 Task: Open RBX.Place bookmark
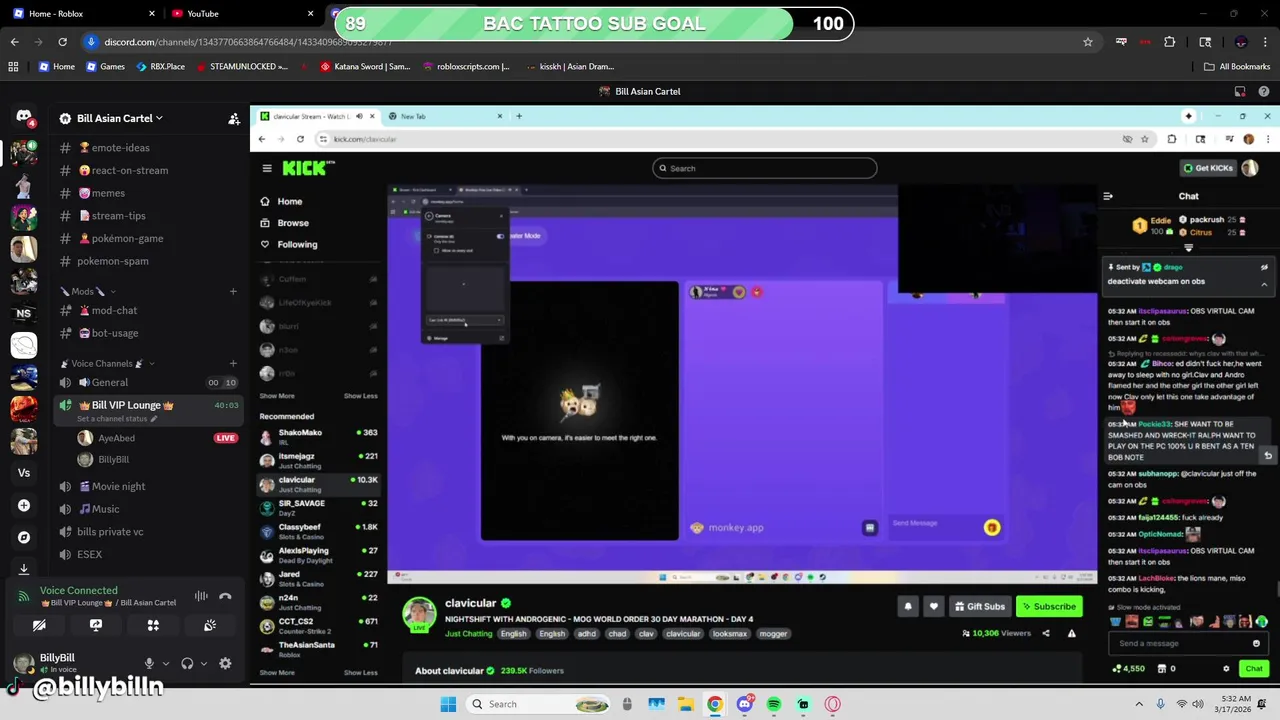click(x=160, y=66)
